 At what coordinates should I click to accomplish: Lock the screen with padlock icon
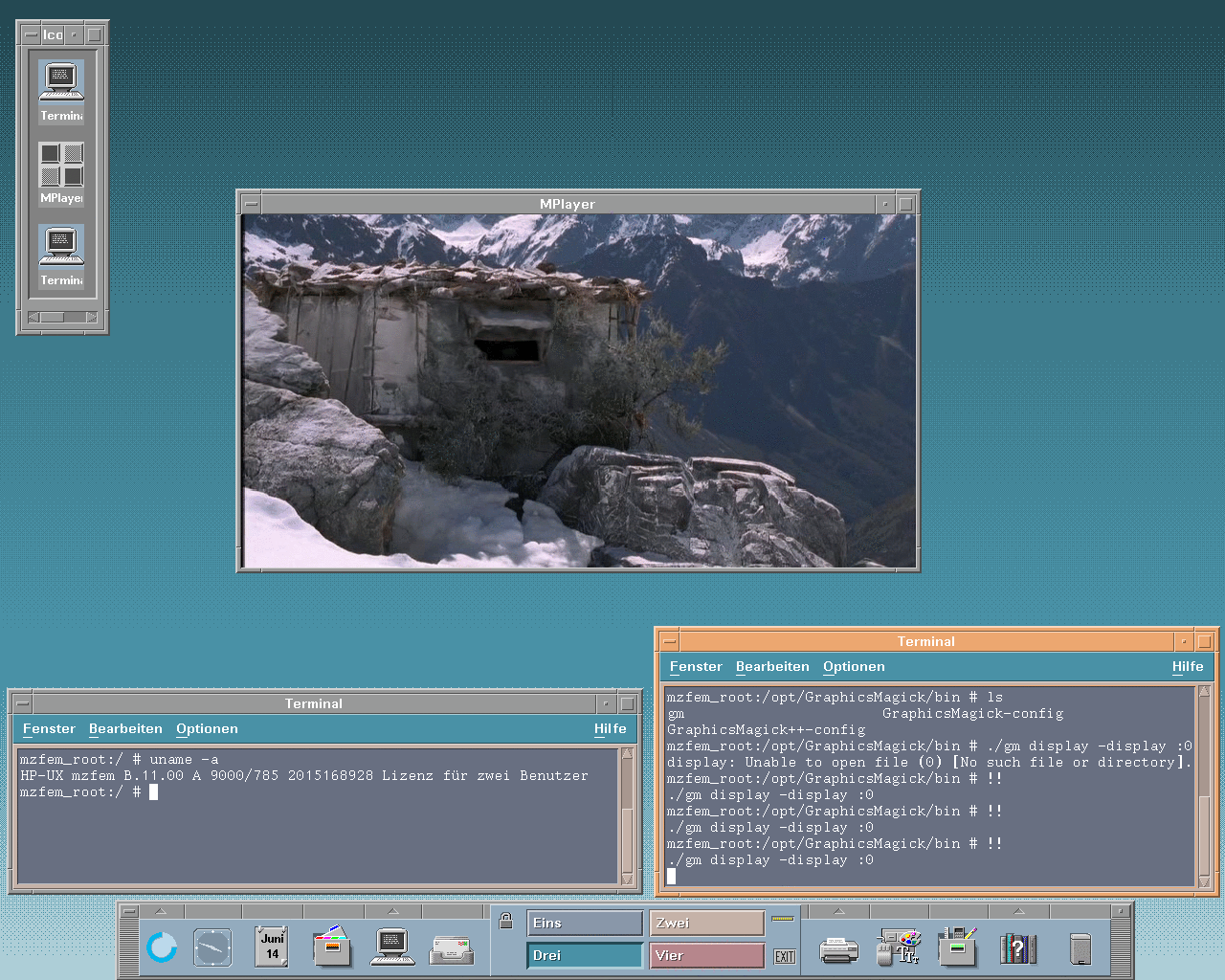click(x=506, y=922)
